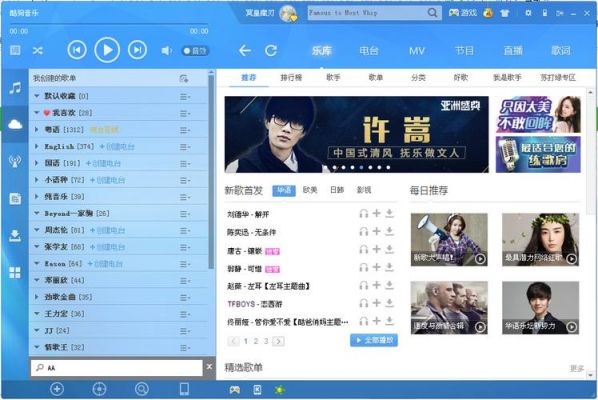Expand the English playlist
598x400 pixels.
coord(37,146)
